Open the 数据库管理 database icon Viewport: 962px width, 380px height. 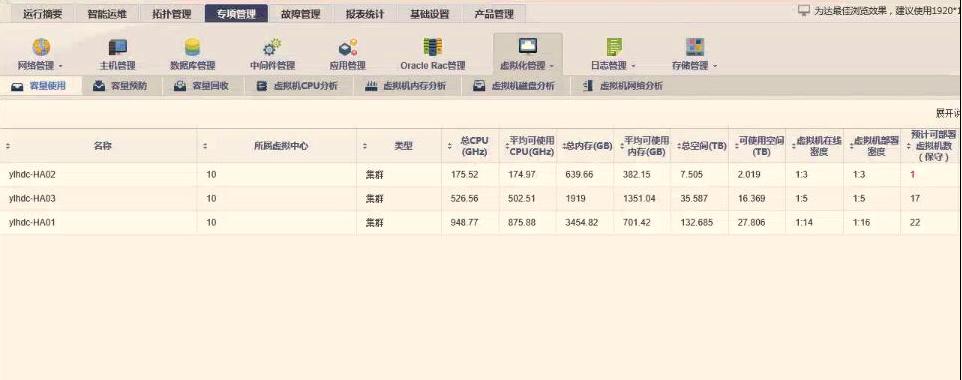click(193, 47)
